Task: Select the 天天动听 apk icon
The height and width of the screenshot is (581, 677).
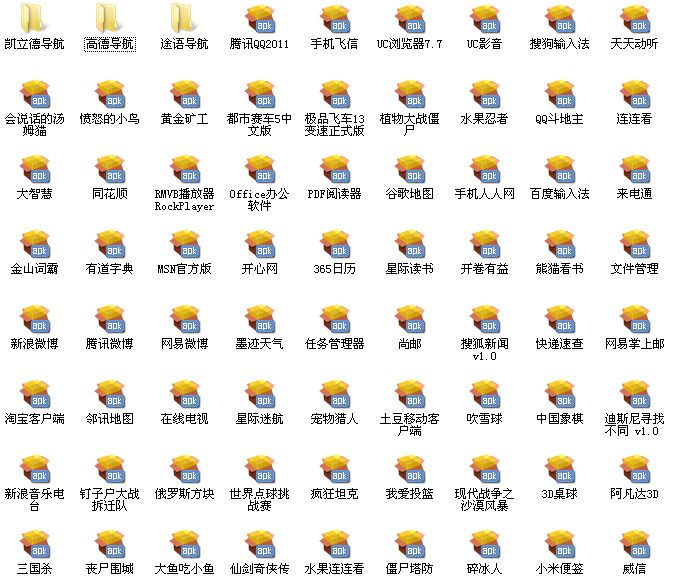Action: pos(635,19)
